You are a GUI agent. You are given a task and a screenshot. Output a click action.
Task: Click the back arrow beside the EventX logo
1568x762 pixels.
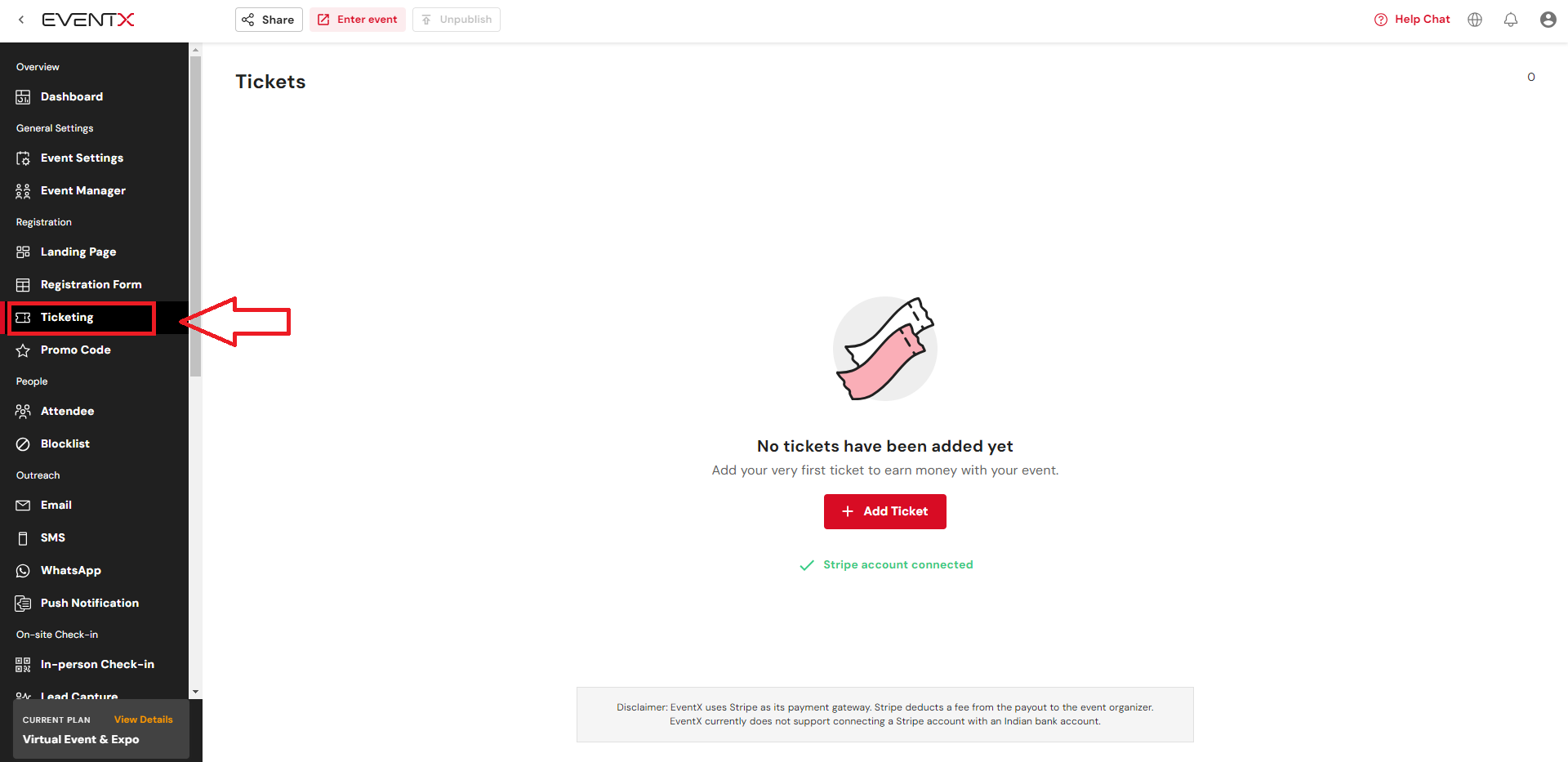click(21, 20)
